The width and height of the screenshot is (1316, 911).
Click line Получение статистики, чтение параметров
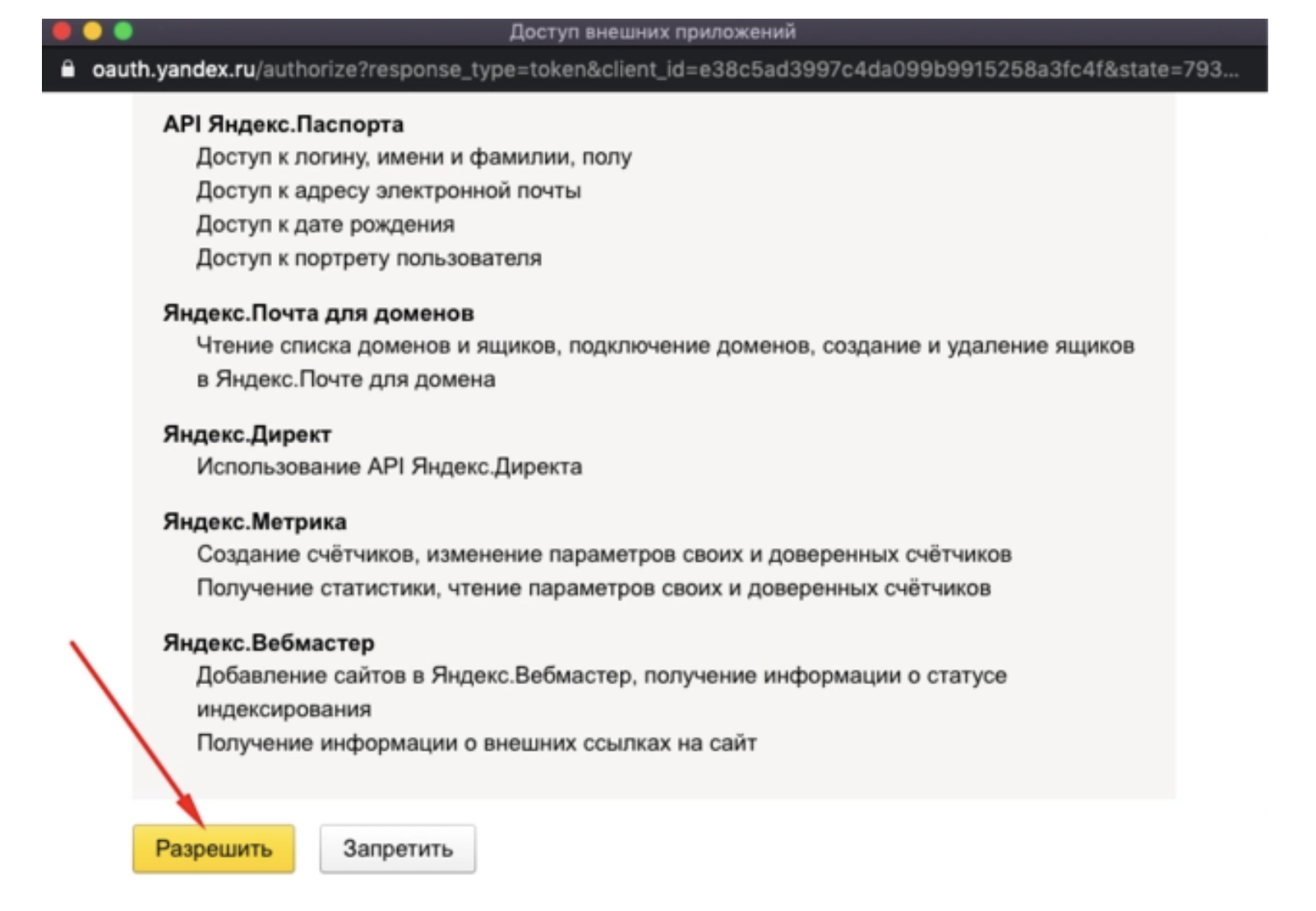(593, 589)
